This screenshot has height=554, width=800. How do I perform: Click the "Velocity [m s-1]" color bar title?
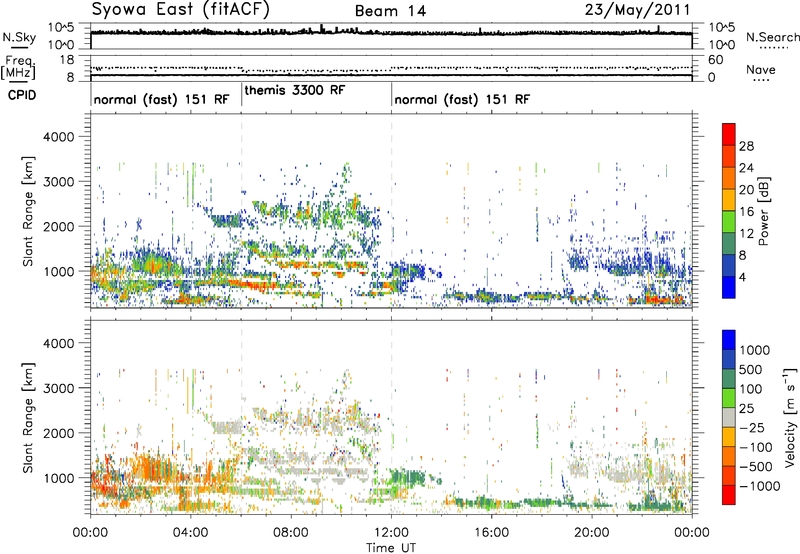point(790,417)
